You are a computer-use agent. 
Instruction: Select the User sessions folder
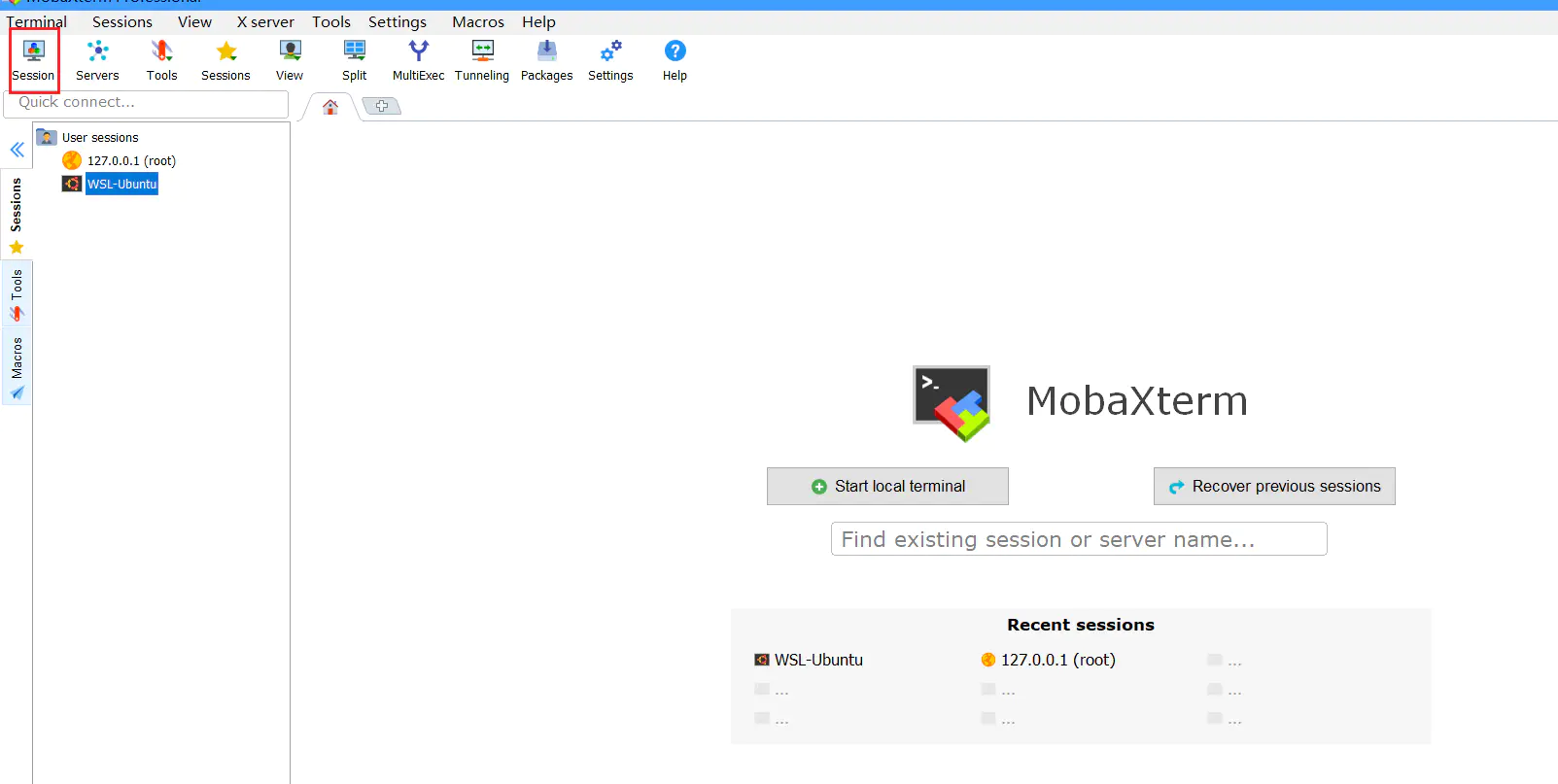click(x=100, y=137)
